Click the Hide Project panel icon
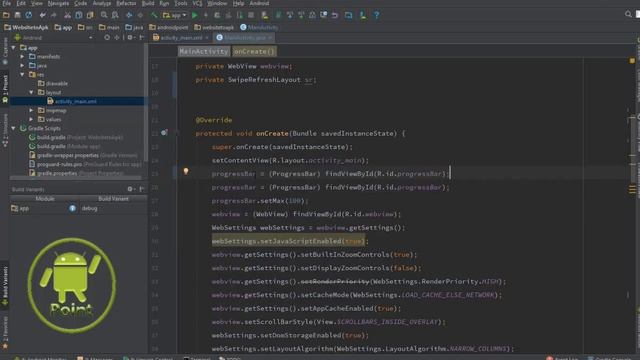640x360 pixels. [x=142, y=38]
